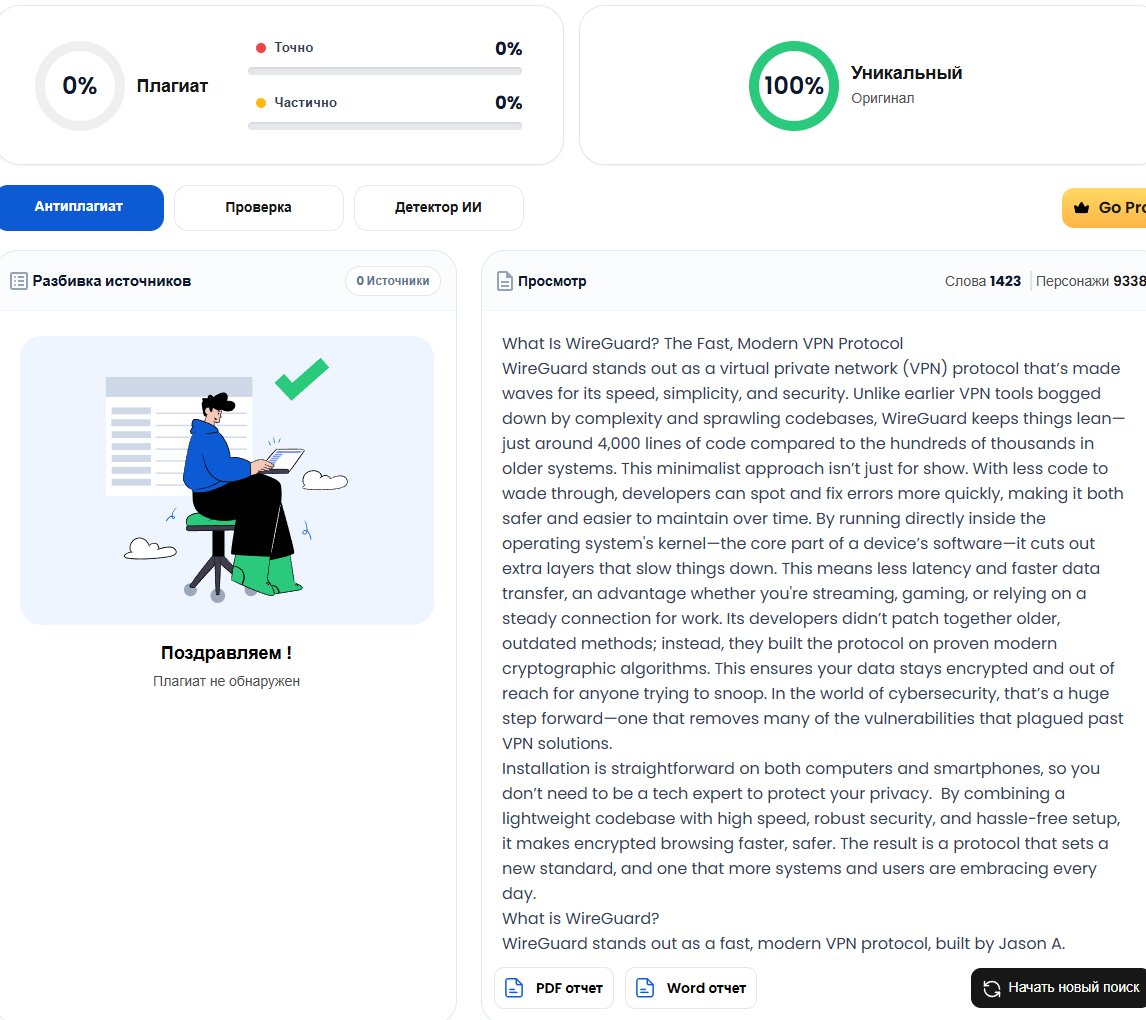Screen dimensions: 1146x1020
Task: Click the Точно progress bar
Action: point(385,71)
